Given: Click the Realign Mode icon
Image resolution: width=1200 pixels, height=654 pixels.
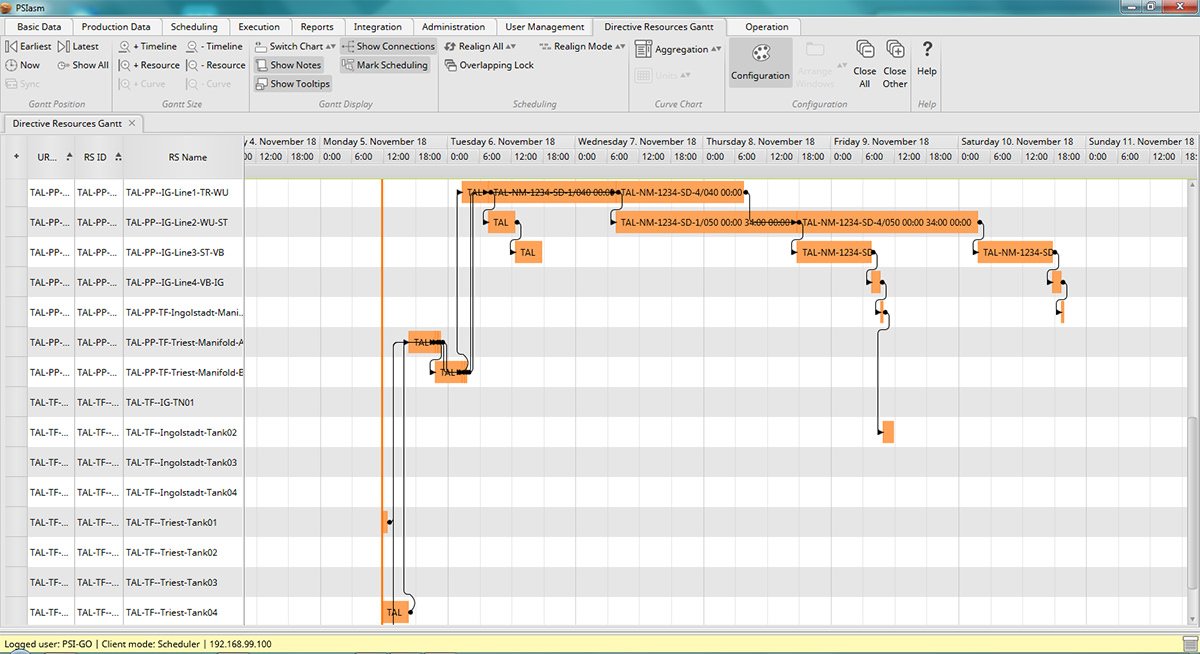Looking at the screenshot, I should pos(545,46).
